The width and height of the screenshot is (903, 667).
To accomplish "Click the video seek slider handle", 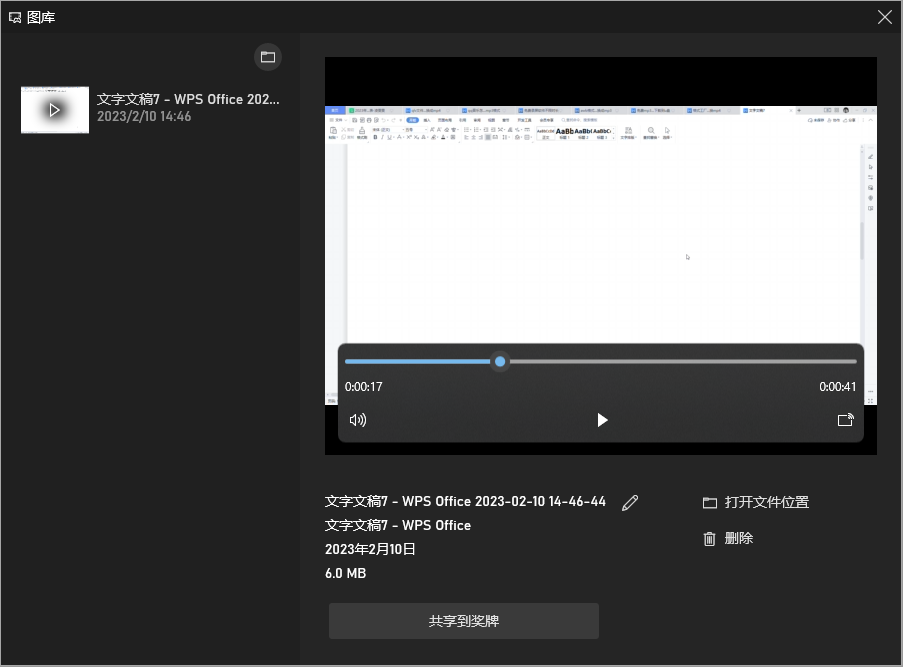I will [500, 362].
